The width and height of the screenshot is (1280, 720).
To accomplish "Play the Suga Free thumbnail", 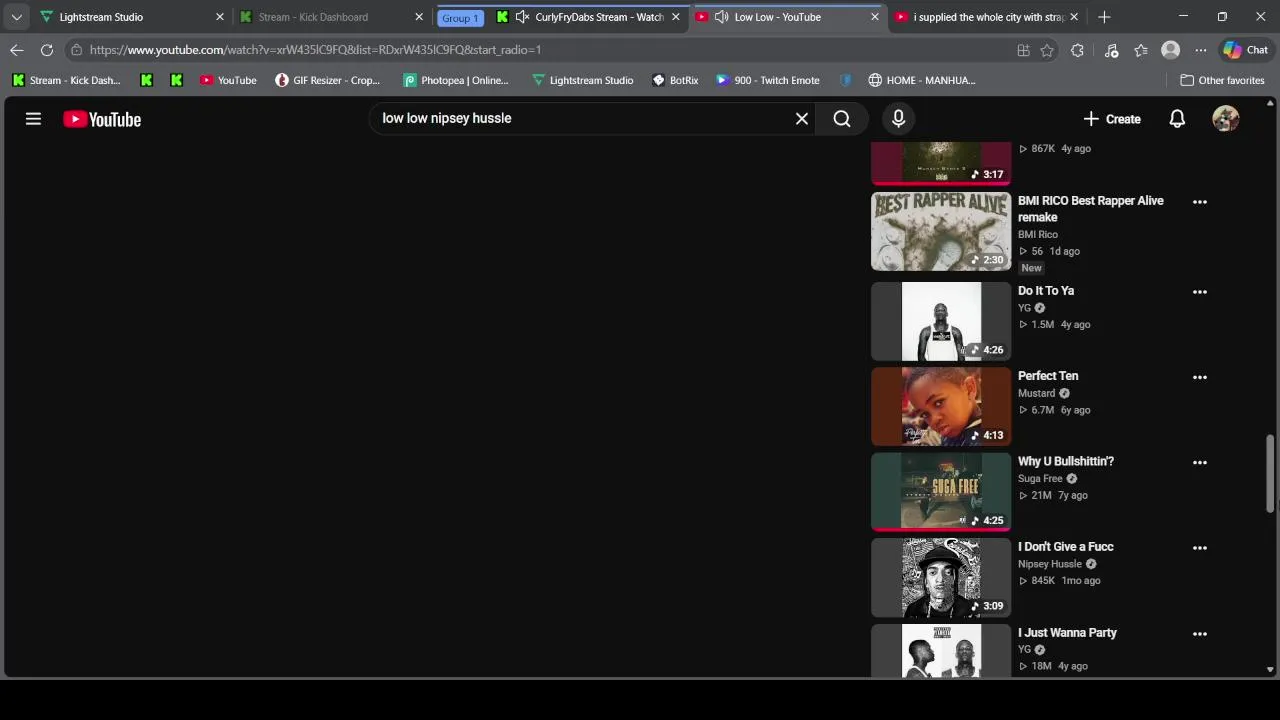I will click(x=941, y=491).
